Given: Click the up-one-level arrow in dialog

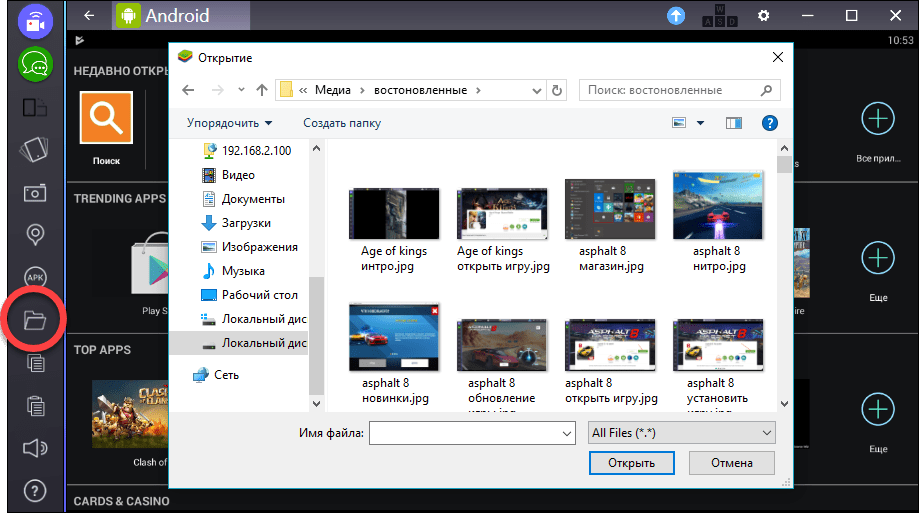Looking at the screenshot, I should pos(262,90).
